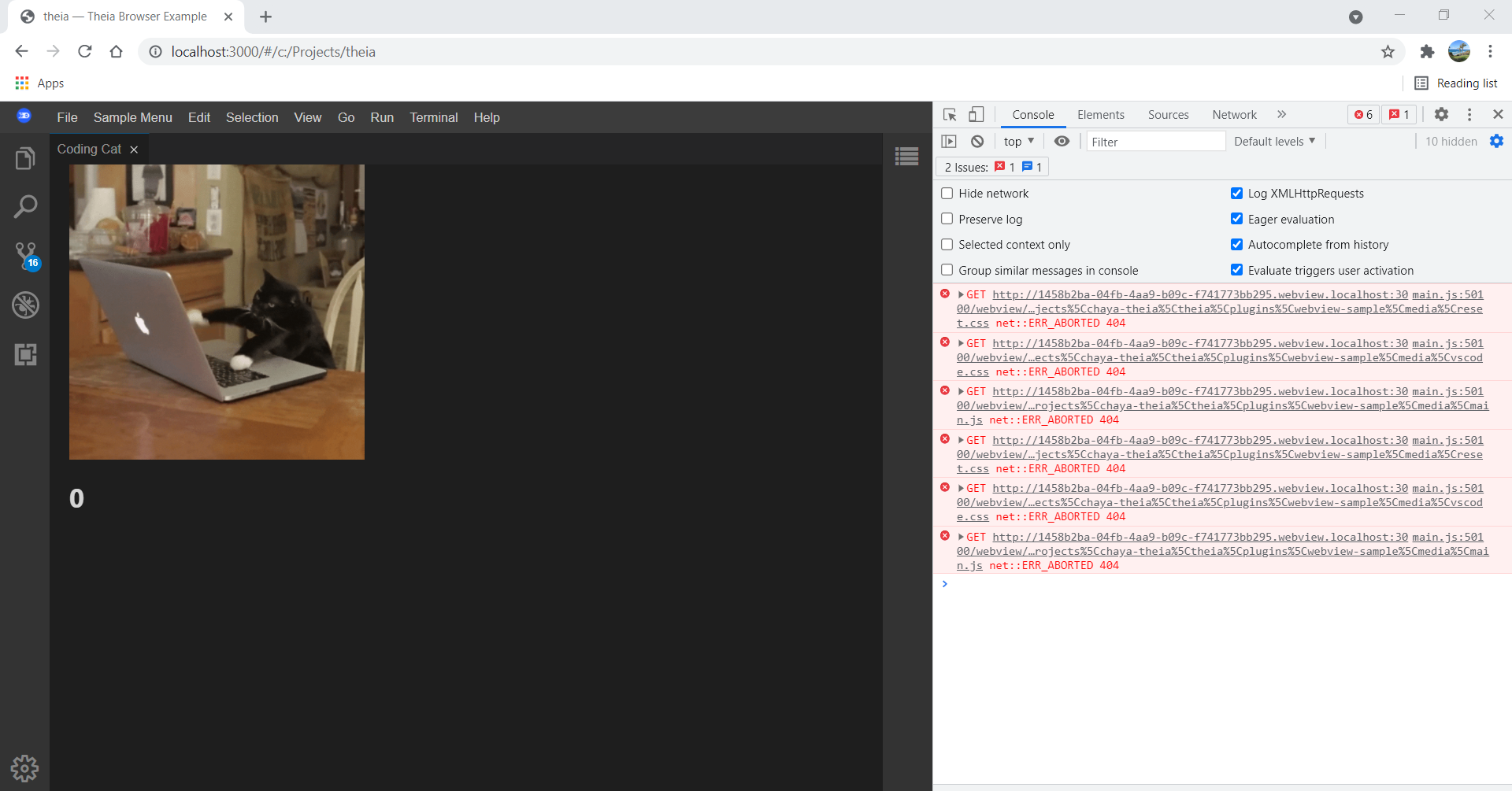The image size is (1512, 791).
Task: Open the Sample Menu
Action: pos(132,117)
